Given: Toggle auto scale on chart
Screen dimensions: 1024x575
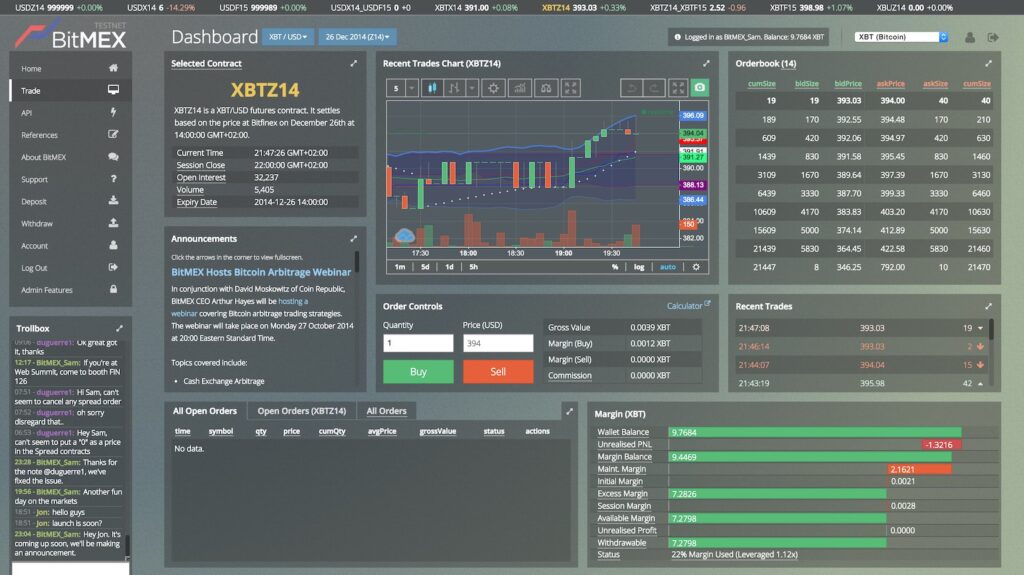Looking at the screenshot, I should click(667, 267).
